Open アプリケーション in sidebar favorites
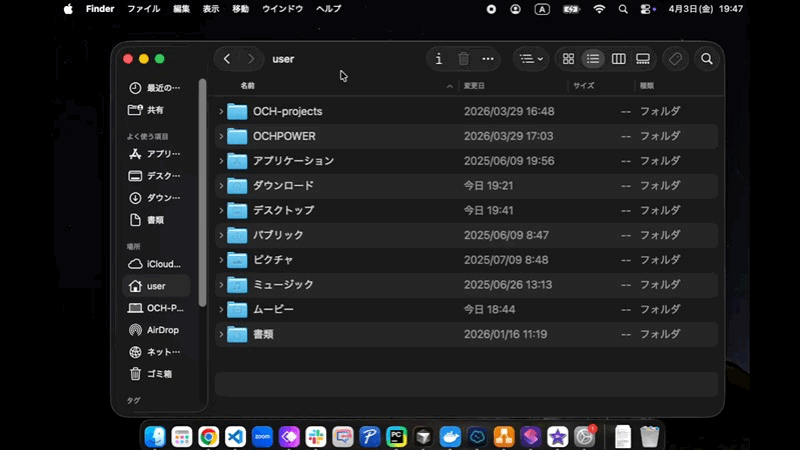Viewport: 800px width, 450px height. pos(155,154)
